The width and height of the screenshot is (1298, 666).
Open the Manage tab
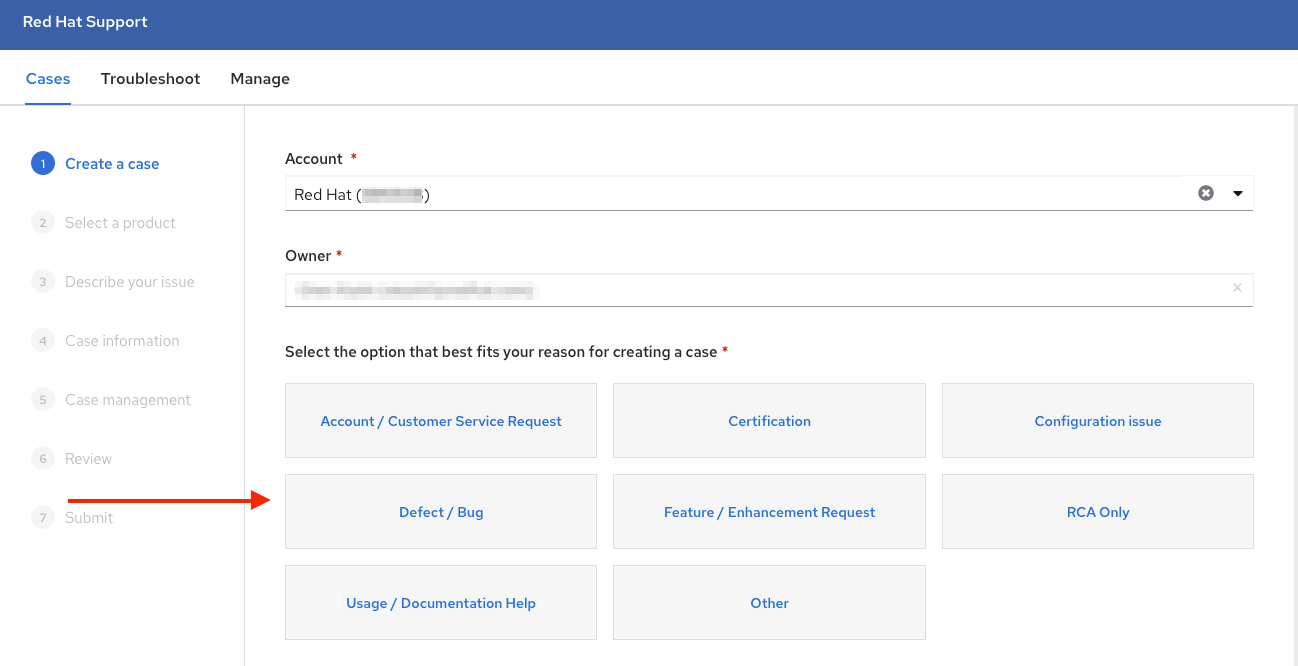pos(260,79)
